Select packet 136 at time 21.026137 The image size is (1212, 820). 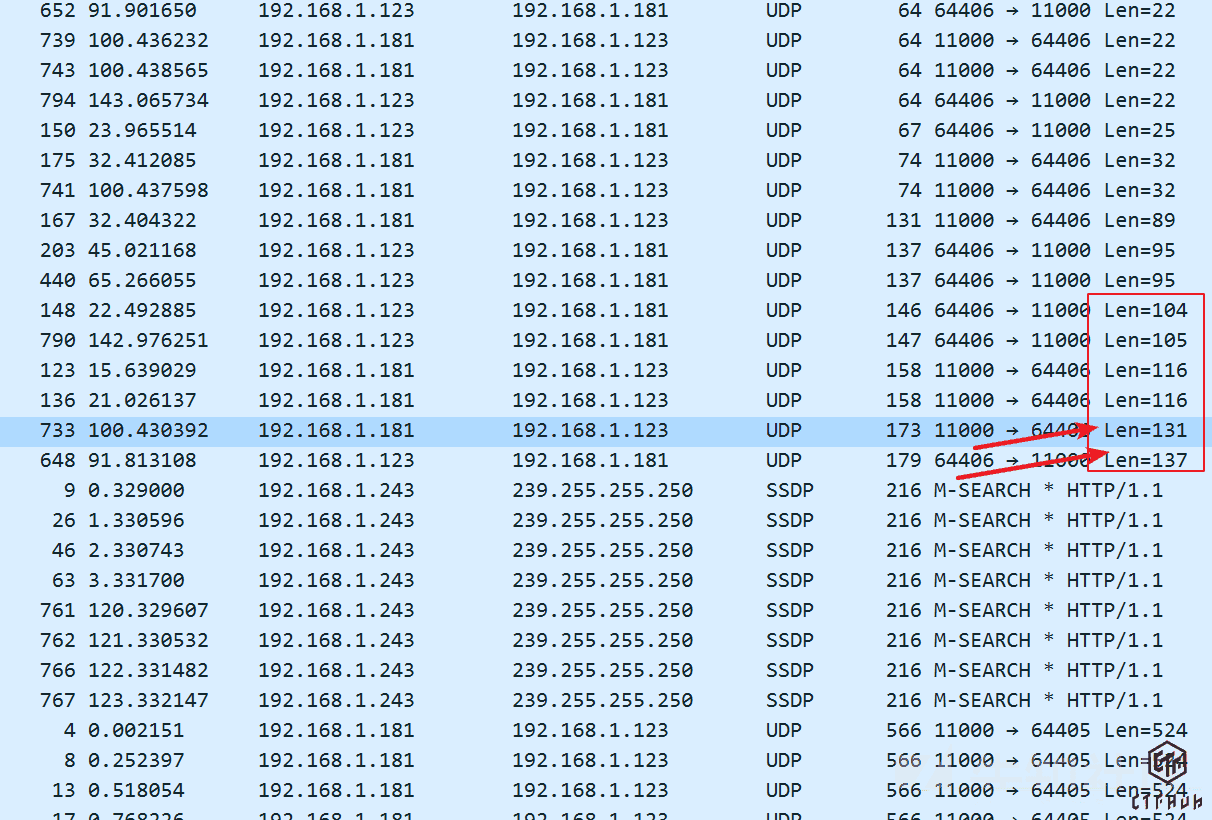point(600,401)
